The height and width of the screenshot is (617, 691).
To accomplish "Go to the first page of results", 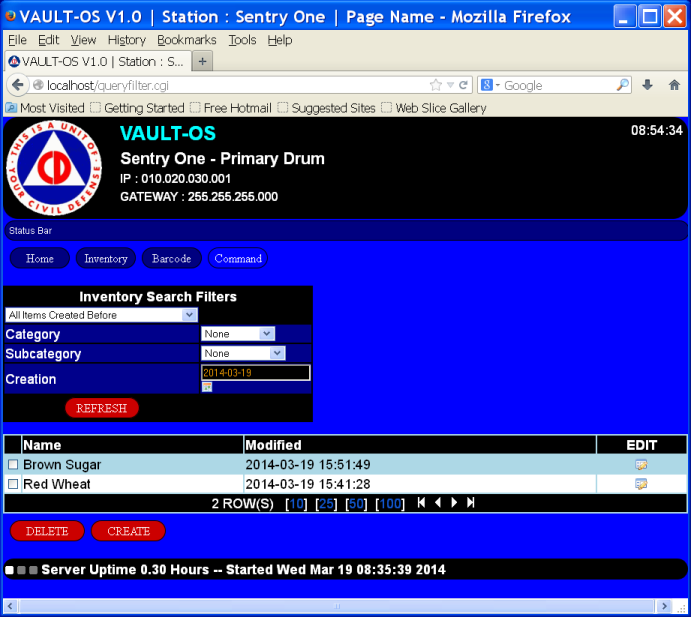I will coord(421,503).
